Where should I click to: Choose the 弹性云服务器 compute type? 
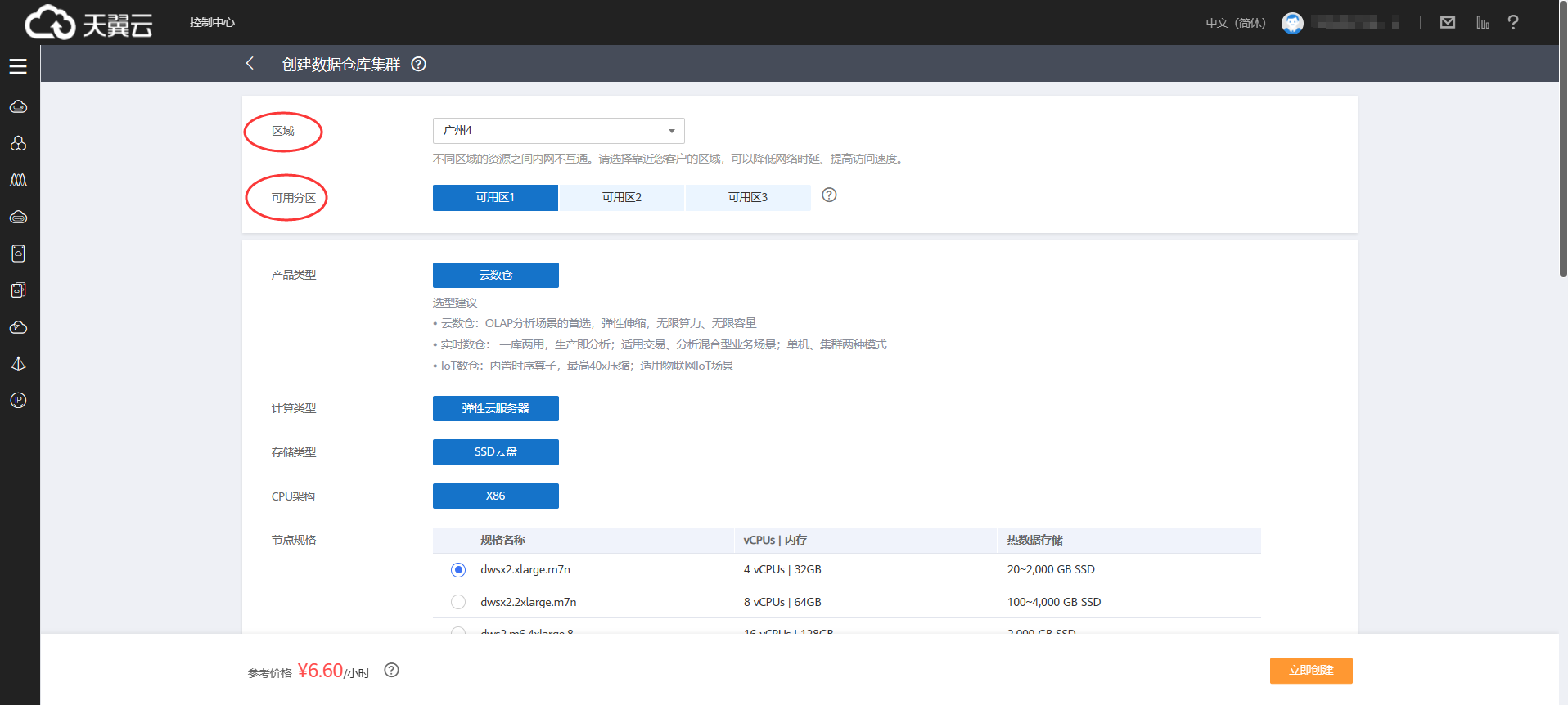tap(496, 408)
